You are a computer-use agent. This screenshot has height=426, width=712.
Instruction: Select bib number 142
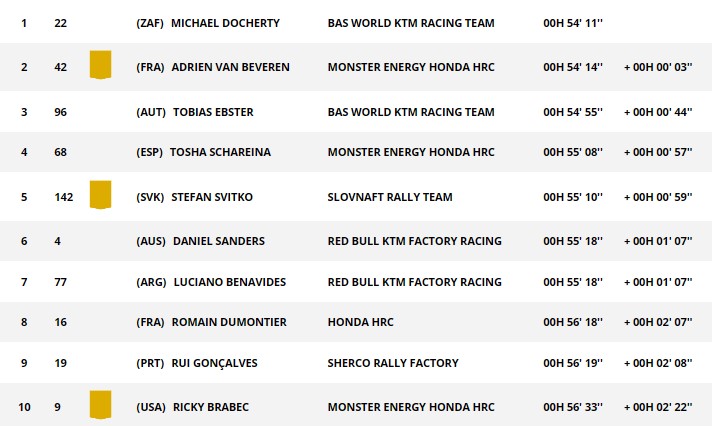click(64, 197)
